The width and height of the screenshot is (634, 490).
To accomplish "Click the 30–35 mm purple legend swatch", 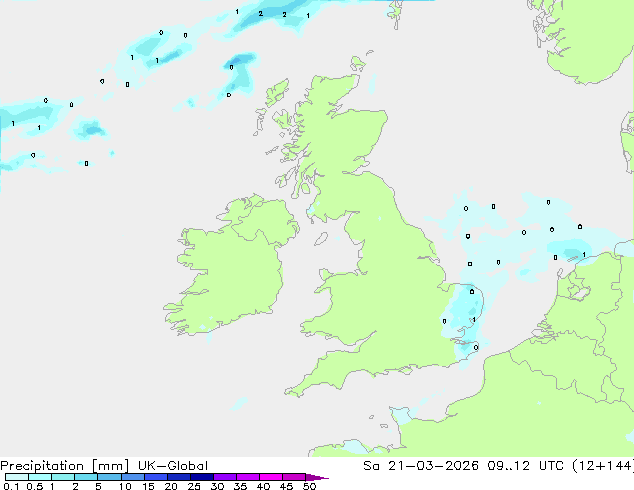I will tap(225, 477).
